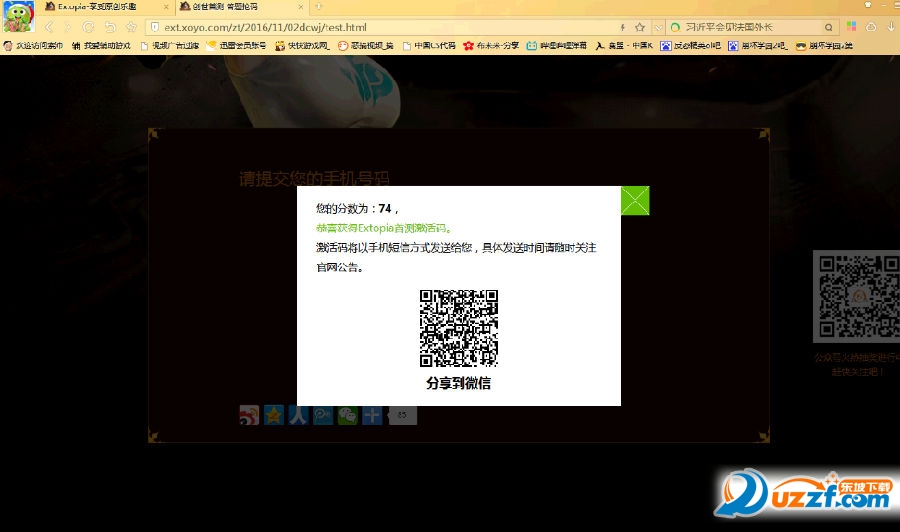The image size is (900, 532).
Task: Open first bookmark with face icon
Action: 33,46
